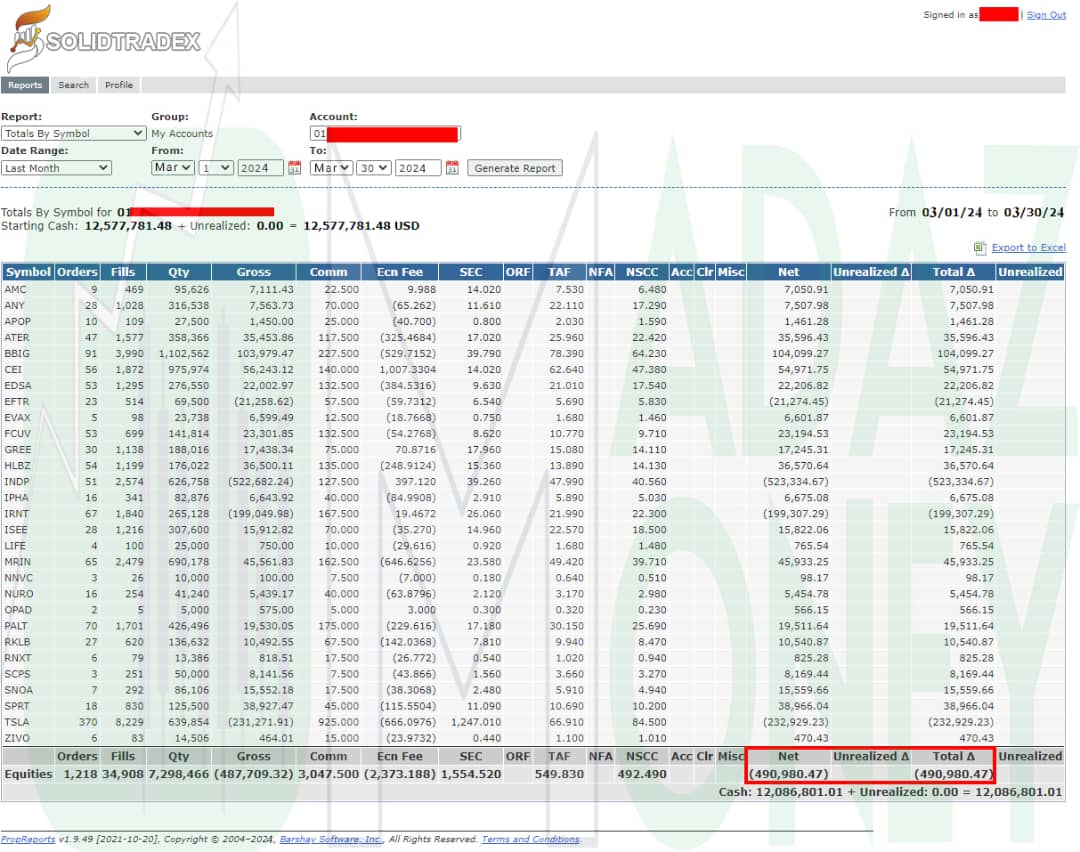Viewport: 1080px width, 852px height.
Task: Click the From year field showing 2024
Action: (260, 168)
